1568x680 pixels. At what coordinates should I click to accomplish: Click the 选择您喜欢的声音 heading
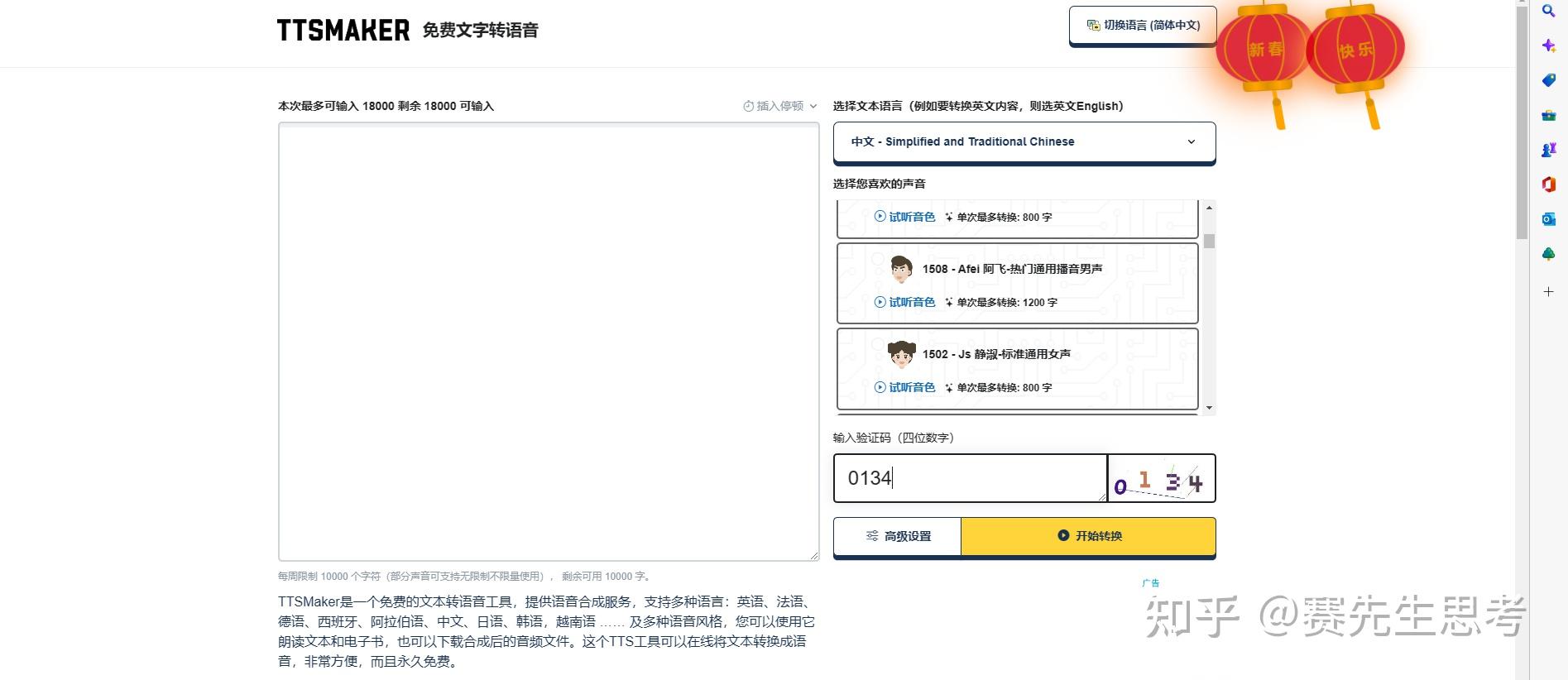[880, 184]
